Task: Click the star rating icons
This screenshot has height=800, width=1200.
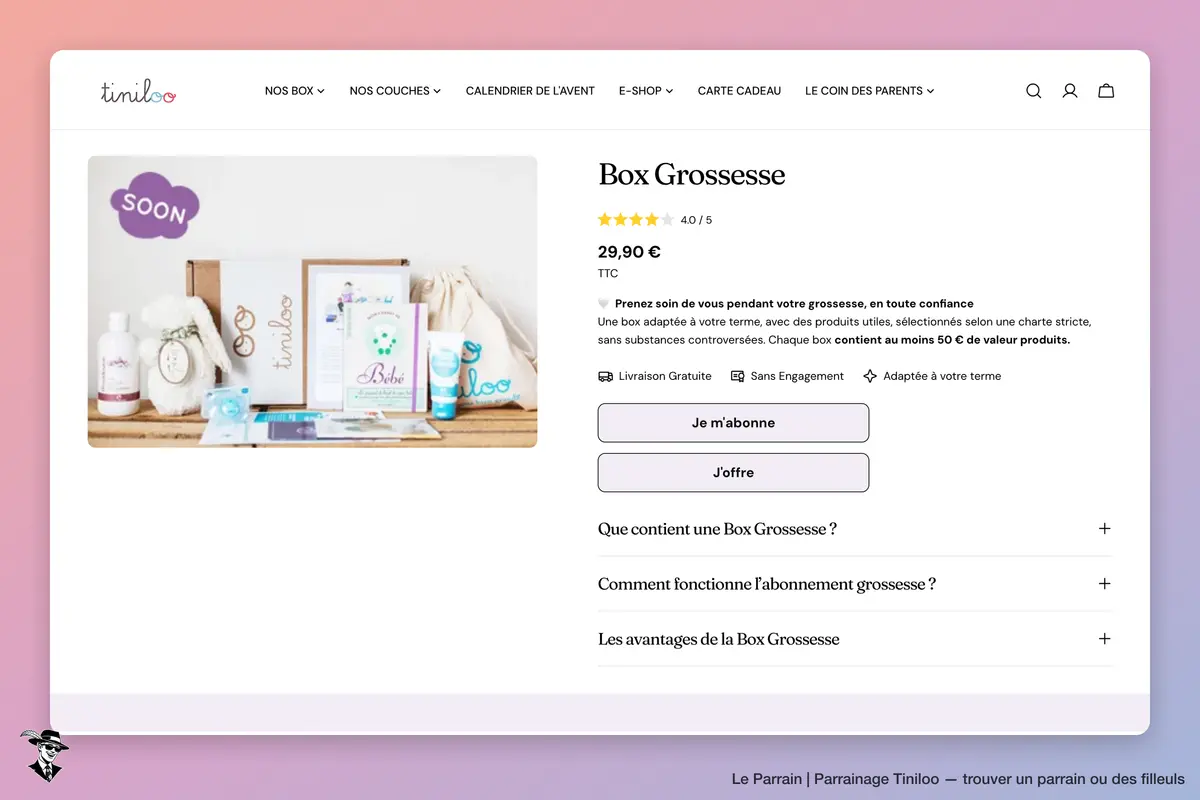Action: [636, 219]
